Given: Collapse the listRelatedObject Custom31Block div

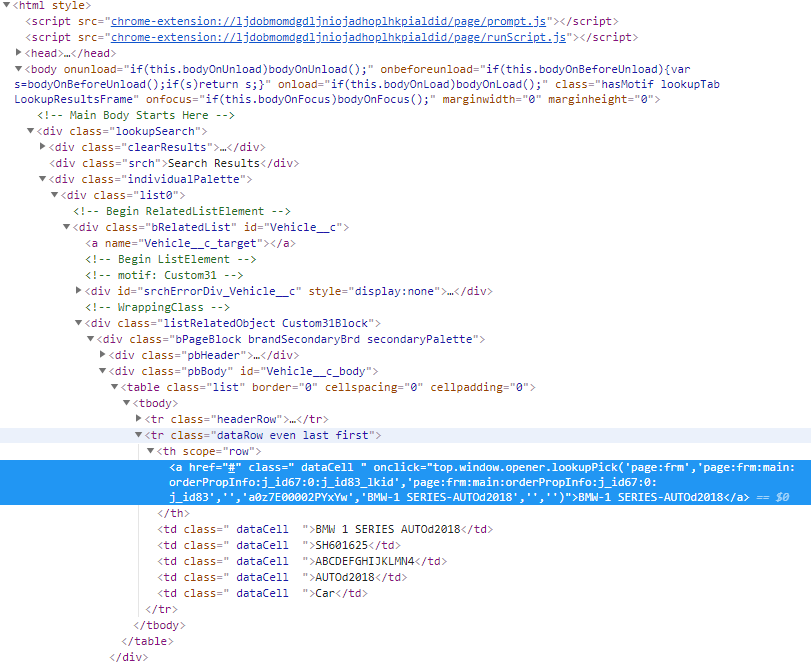Looking at the screenshot, I should (x=79, y=323).
